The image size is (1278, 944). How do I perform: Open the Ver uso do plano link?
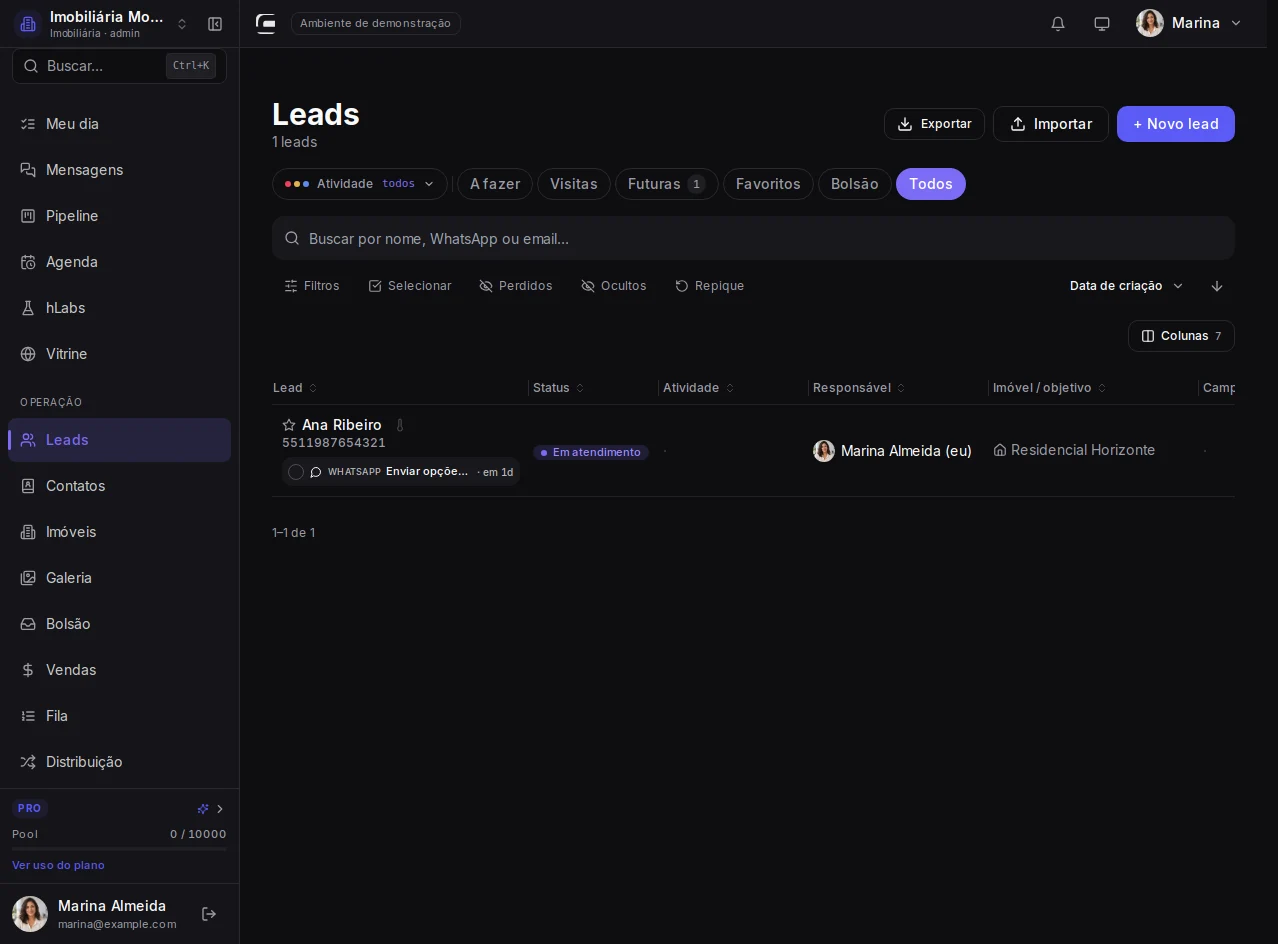(x=58, y=865)
